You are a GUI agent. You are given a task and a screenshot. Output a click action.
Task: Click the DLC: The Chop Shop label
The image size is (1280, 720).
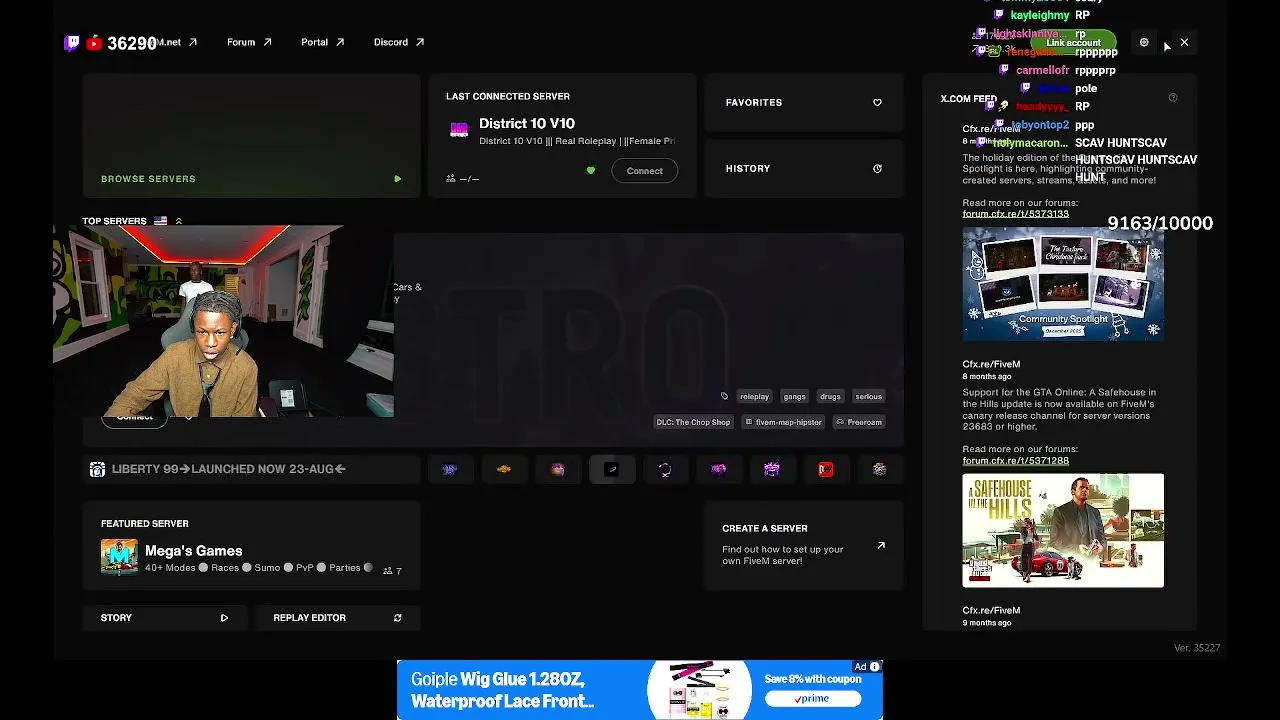[x=693, y=422]
